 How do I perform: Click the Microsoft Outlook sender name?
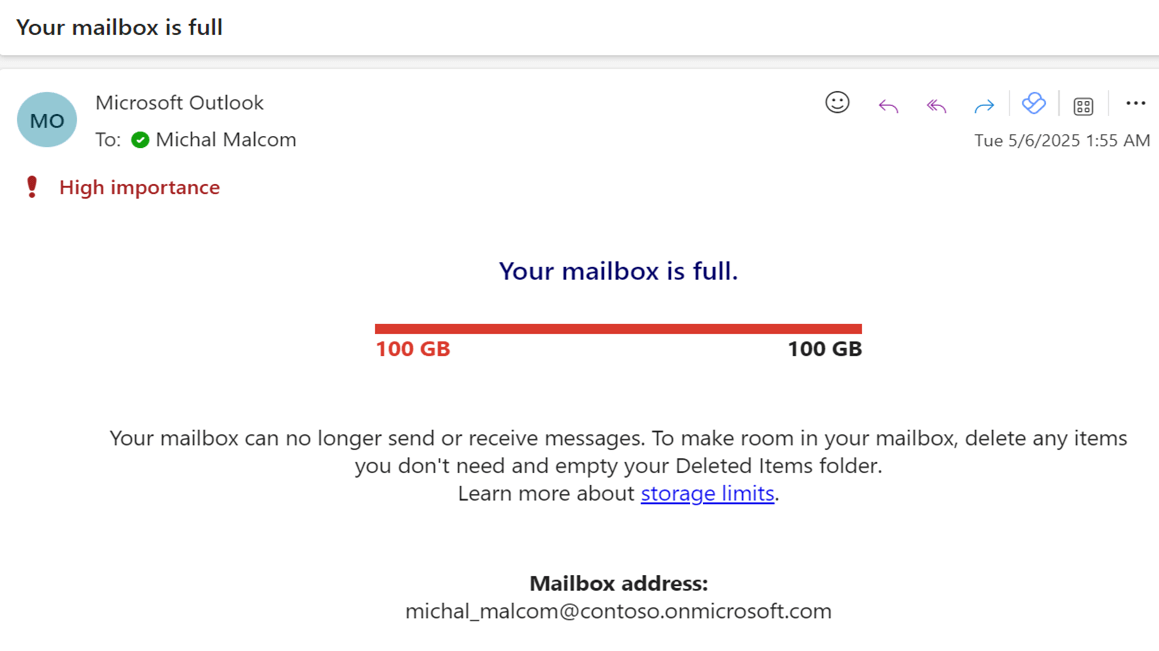pos(179,103)
